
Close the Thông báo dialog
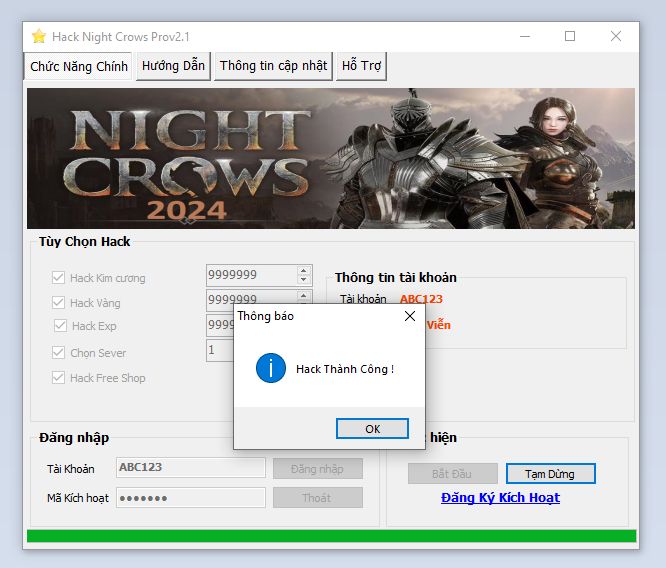pos(410,316)
